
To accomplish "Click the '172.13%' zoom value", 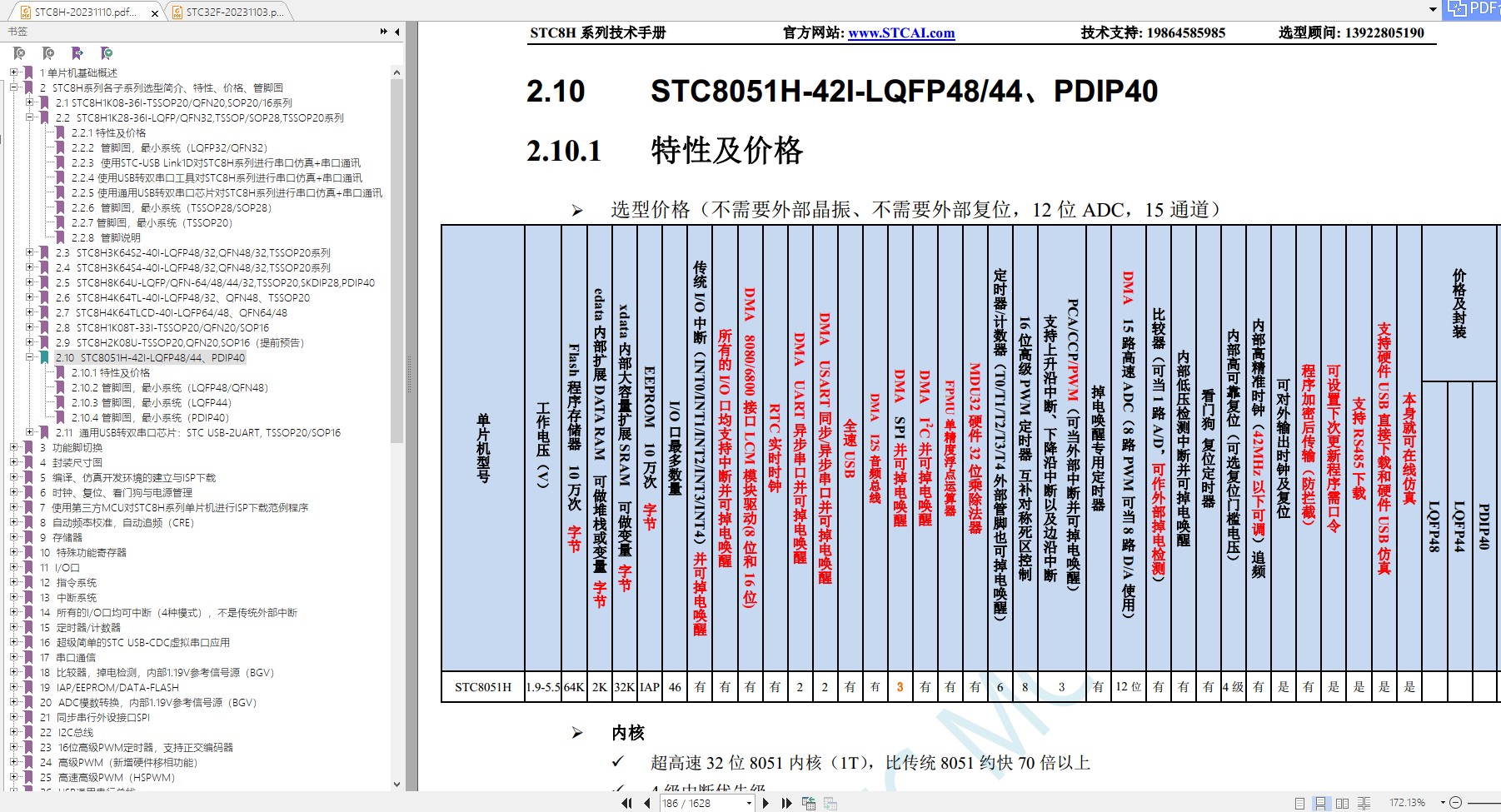I will click(1407, 803).
